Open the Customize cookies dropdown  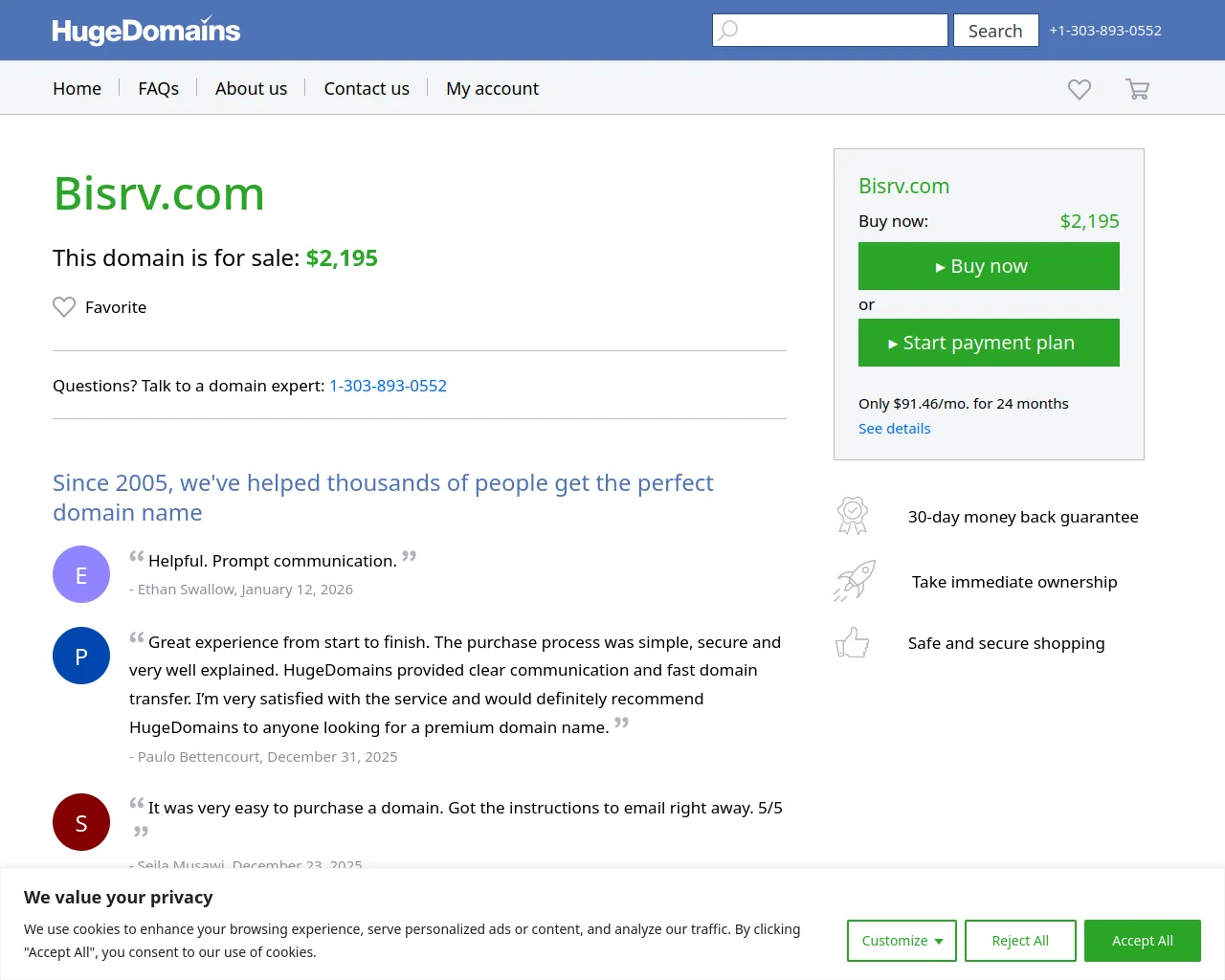[901, 941]
